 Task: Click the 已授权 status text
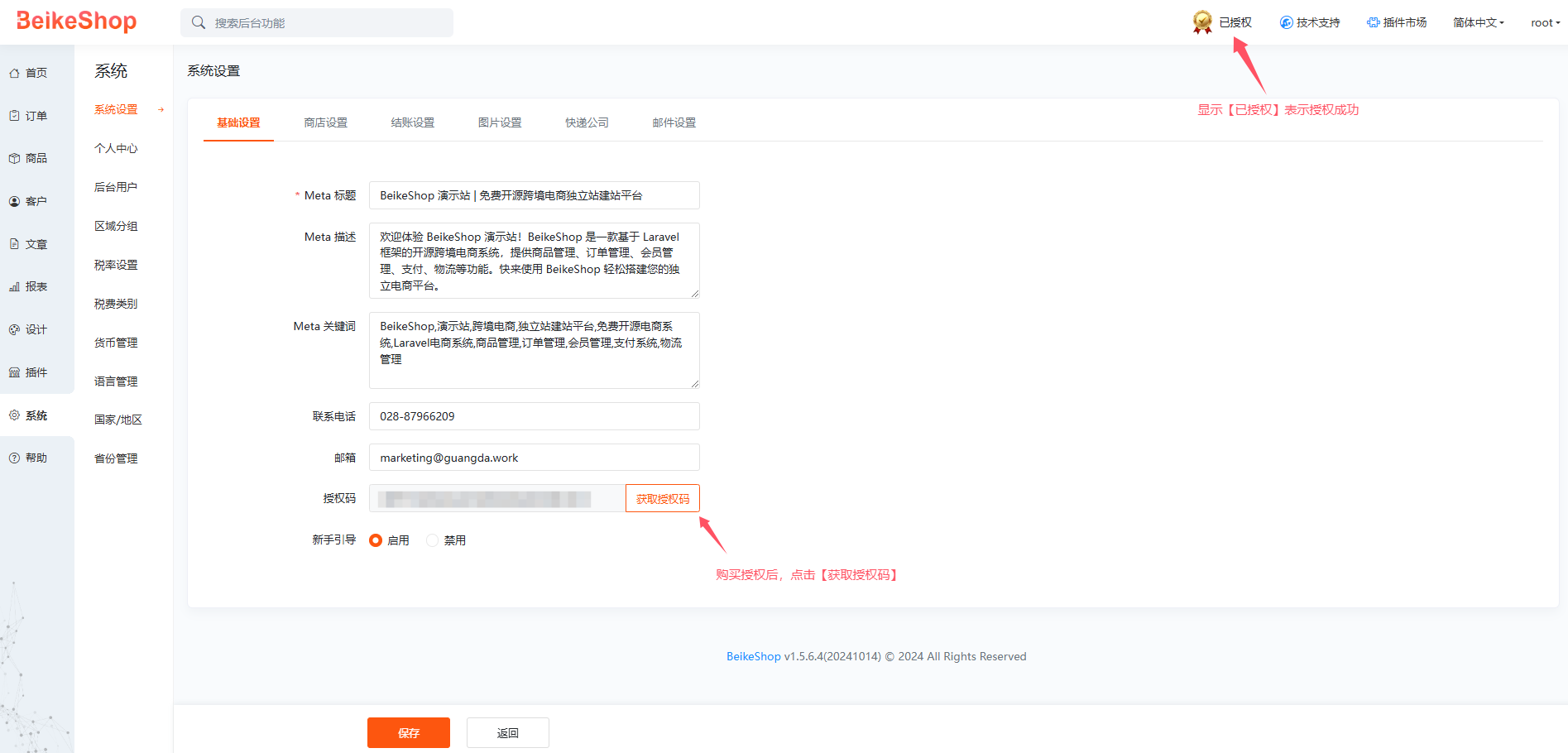[x=1235, y=22]
